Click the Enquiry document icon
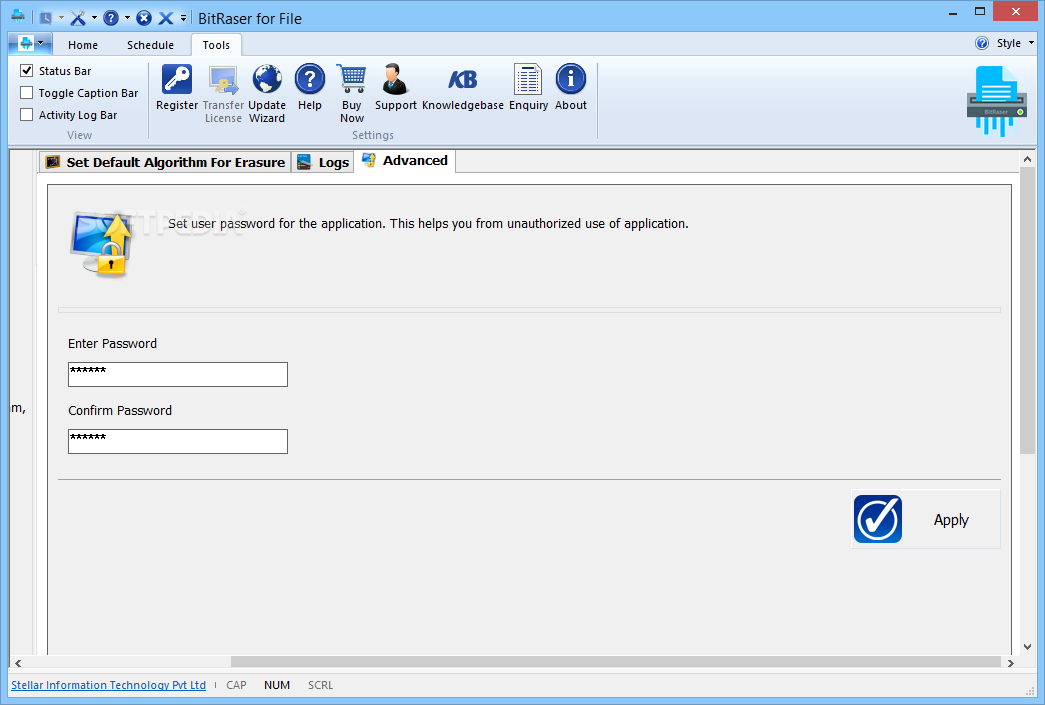Image resolution: width=1045 pixels, height=705 pixels. 528,79
